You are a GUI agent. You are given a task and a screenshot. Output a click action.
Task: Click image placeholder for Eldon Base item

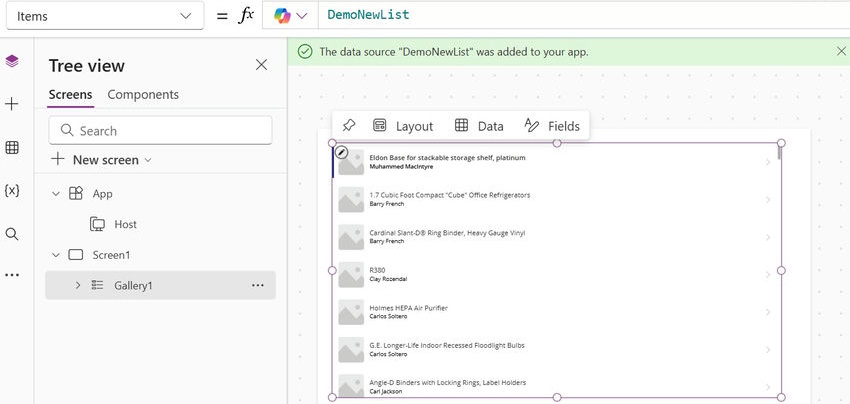351,162
